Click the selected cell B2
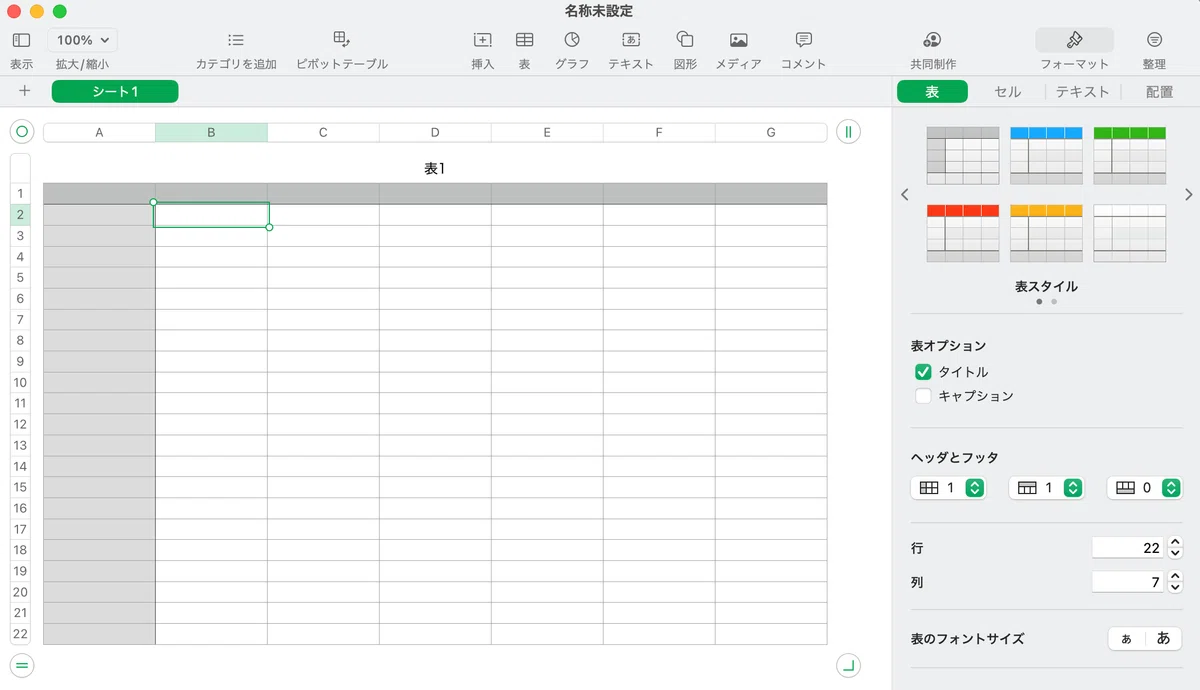 point(211,214)
